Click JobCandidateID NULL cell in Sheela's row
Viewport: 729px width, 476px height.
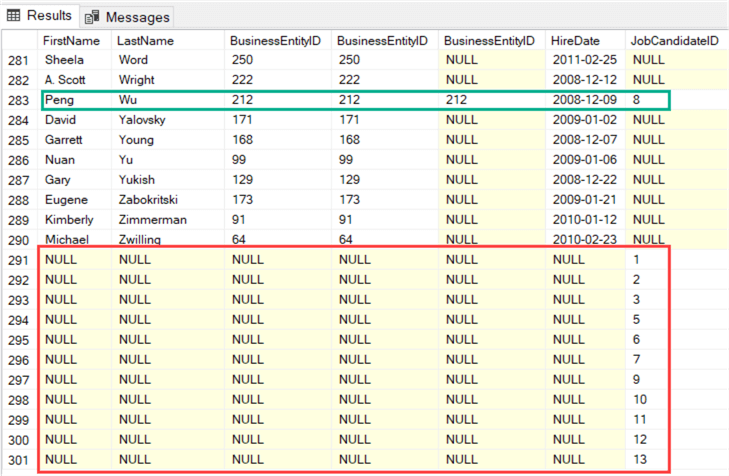point(676,60)
